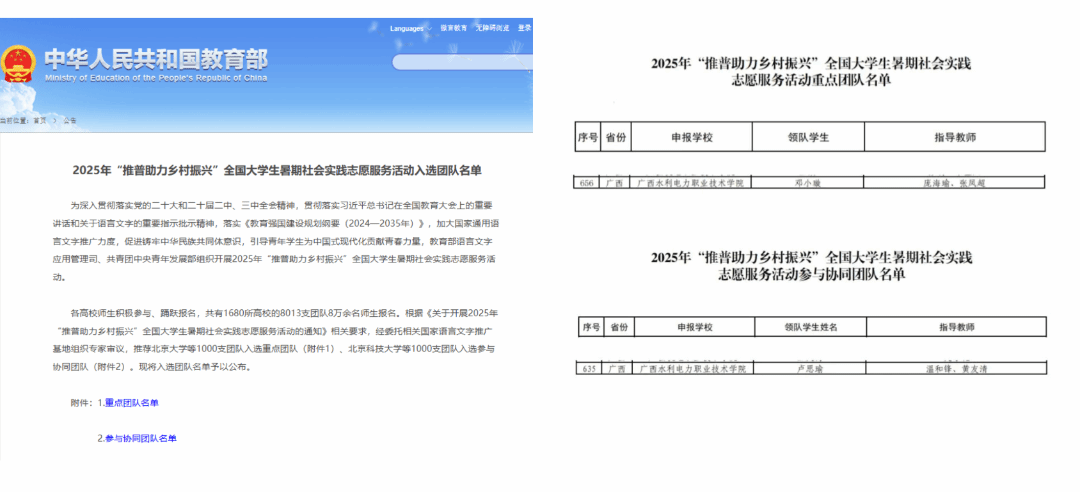
Task: Select 申报学校 header in the 重点团队 table
Action: click(689, 137)
